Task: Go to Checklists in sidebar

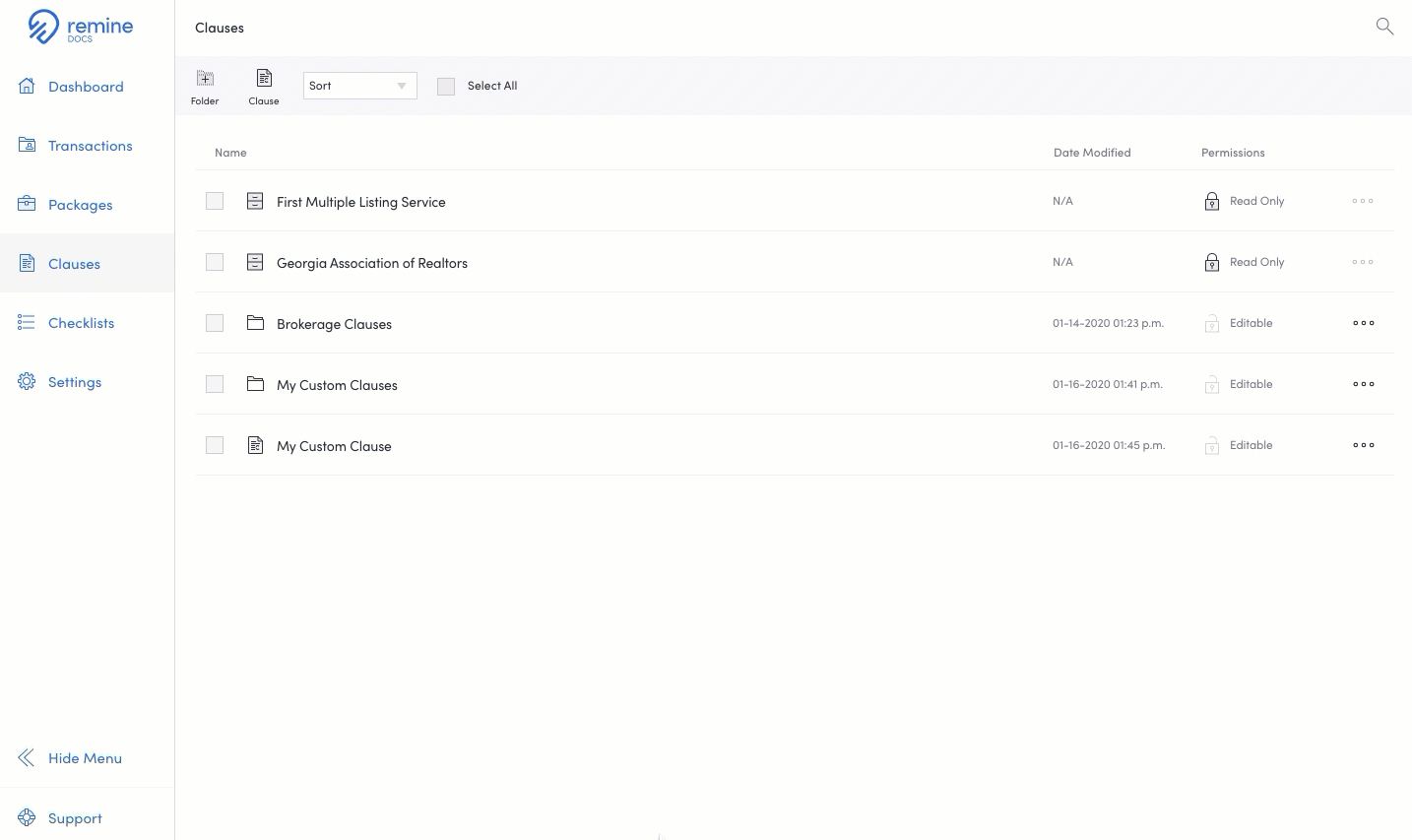Action: pos(87,323)
